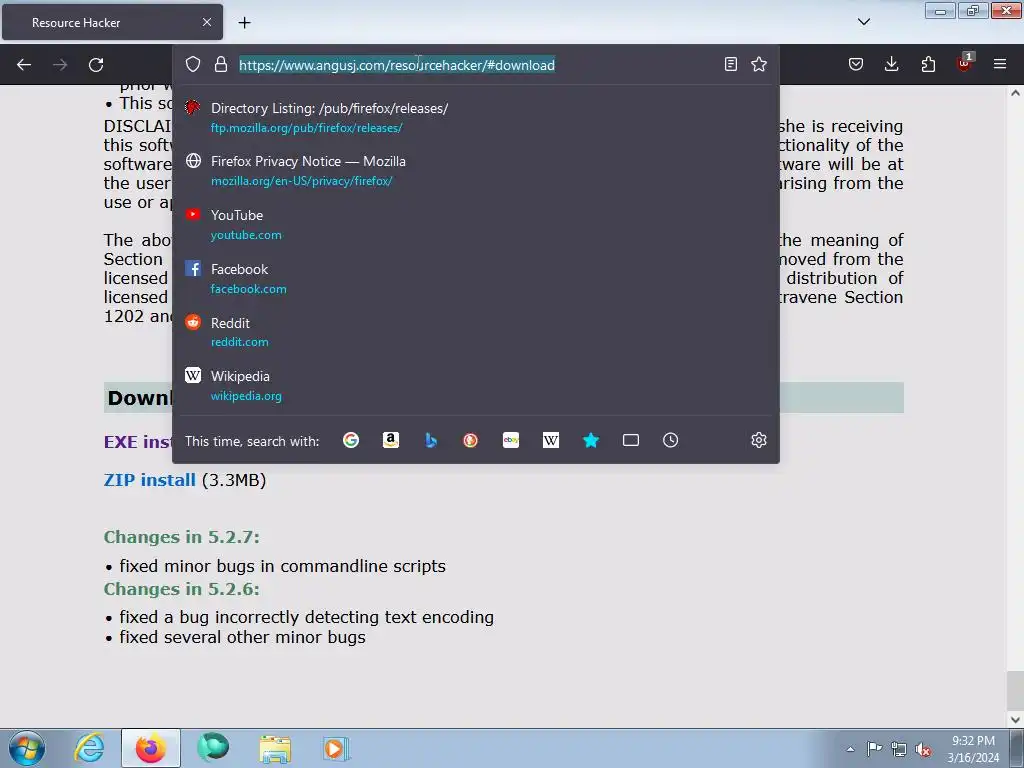Choose the YouTube suggestion
This screenshot has height=768, width=1024.
pos(476,225)
